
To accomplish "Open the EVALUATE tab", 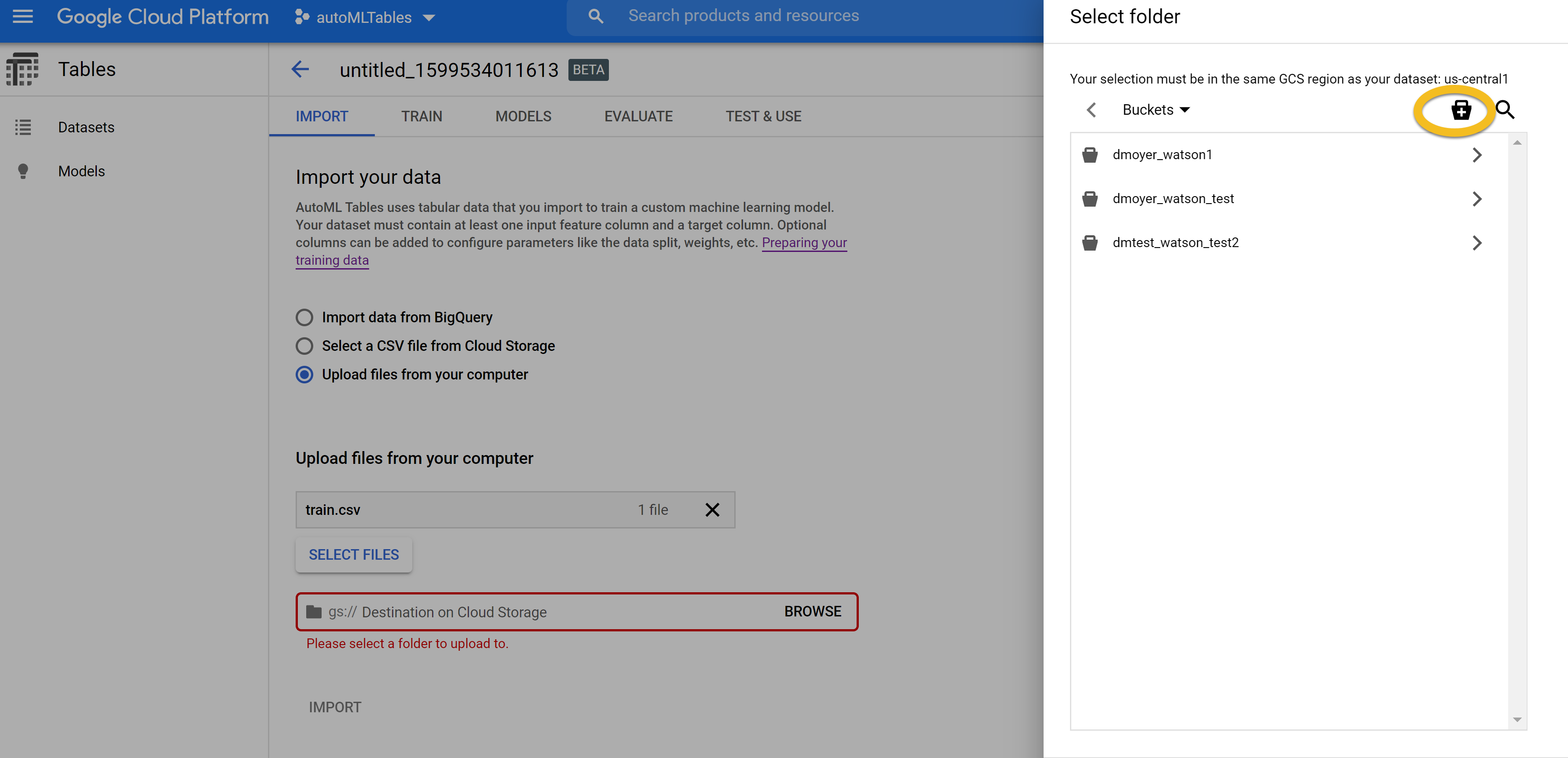I will 638,116.
